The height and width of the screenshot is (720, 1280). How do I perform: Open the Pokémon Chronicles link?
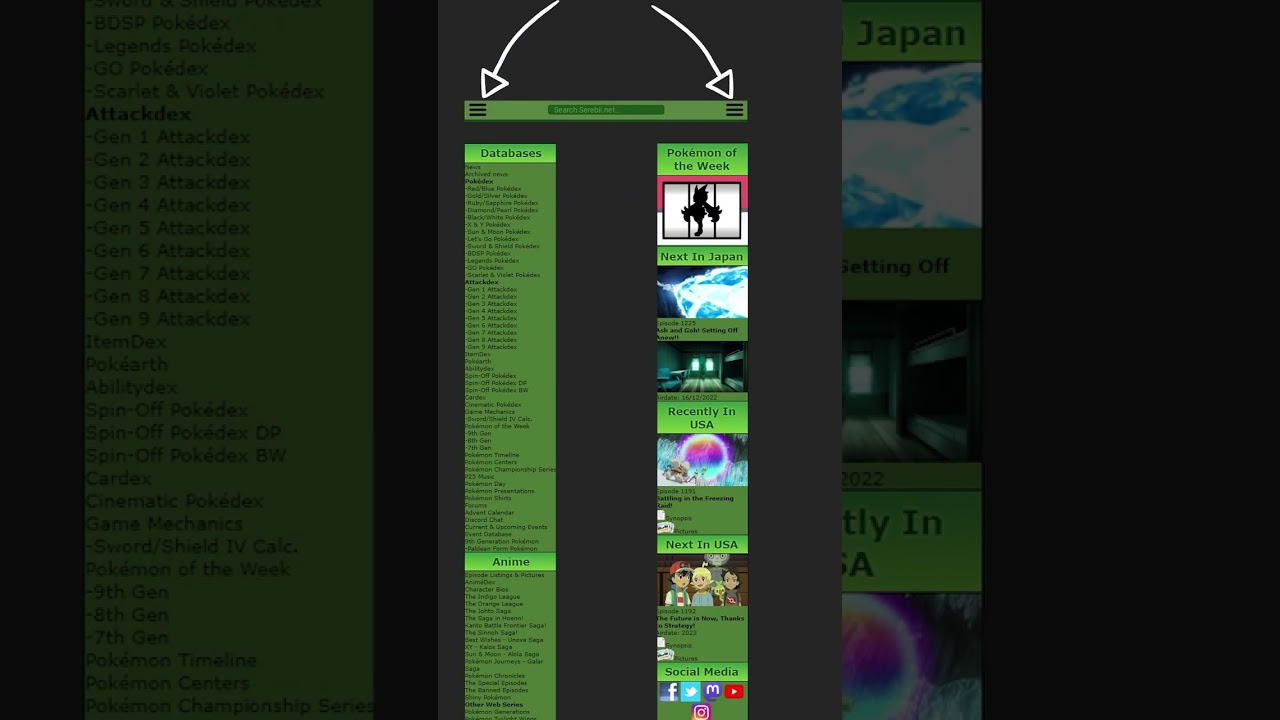tap(495, 676)
